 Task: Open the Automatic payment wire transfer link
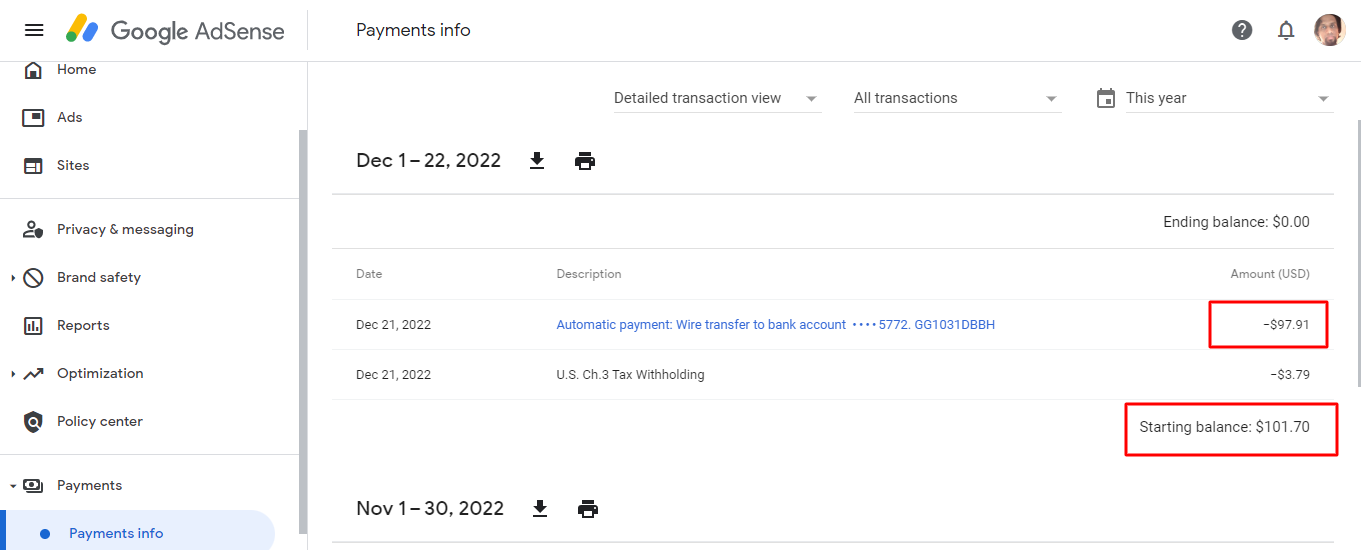click(x=775, y=325)
